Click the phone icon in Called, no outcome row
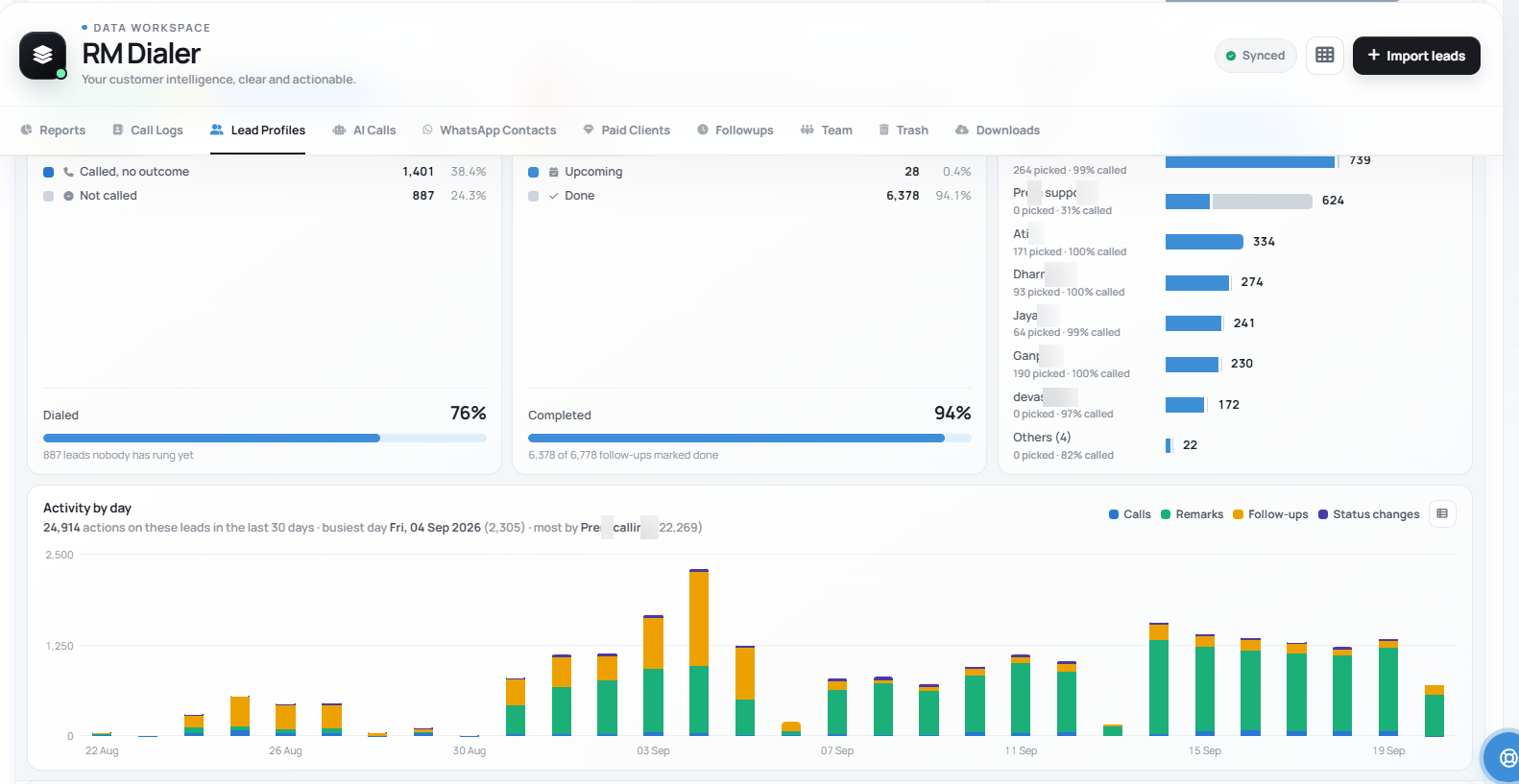1519x784 pixels. coord(68,172)
